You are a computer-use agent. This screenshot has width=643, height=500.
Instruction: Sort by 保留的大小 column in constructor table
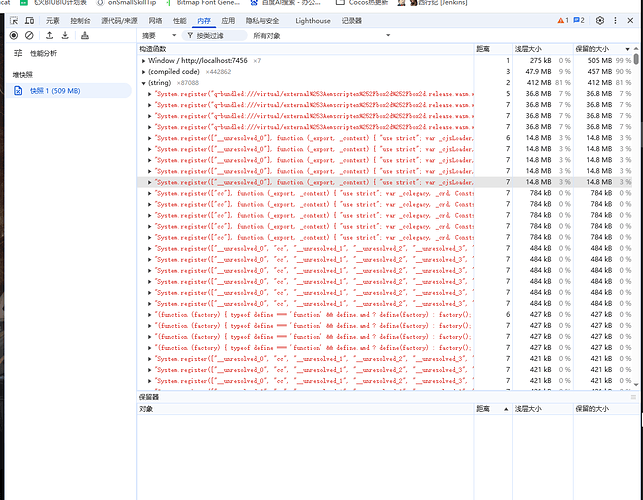click(x=603, y=49)
